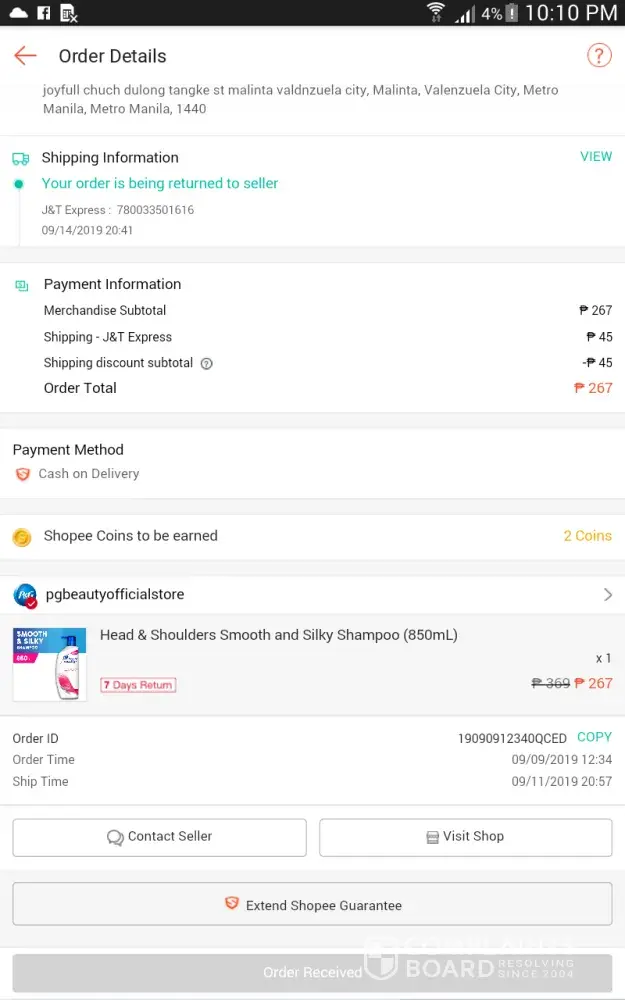Tap the Facebook notification icon in status bar
625x1000 pixels.
pos(43,13)
